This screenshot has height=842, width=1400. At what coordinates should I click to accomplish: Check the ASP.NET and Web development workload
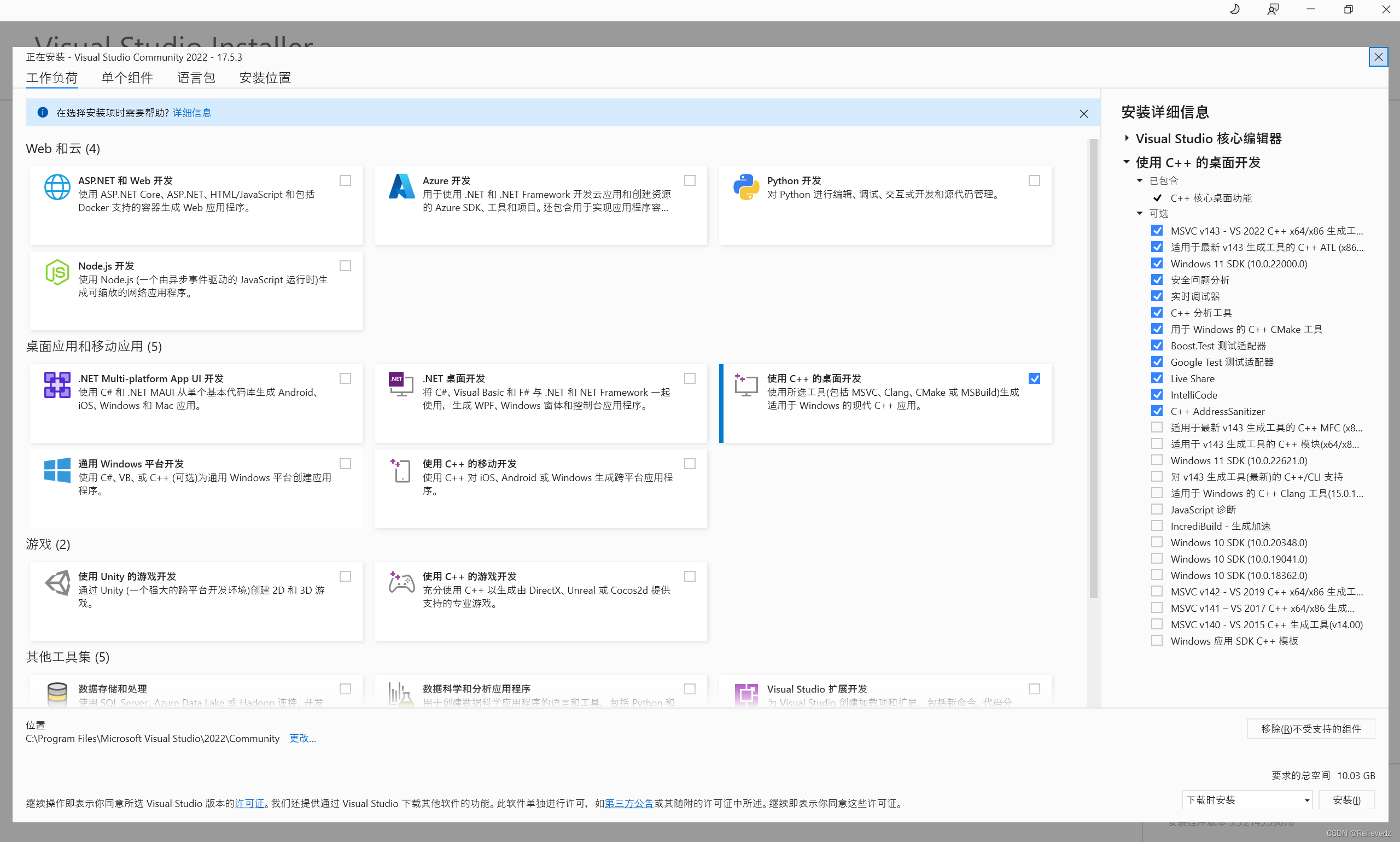pos(345,180)
